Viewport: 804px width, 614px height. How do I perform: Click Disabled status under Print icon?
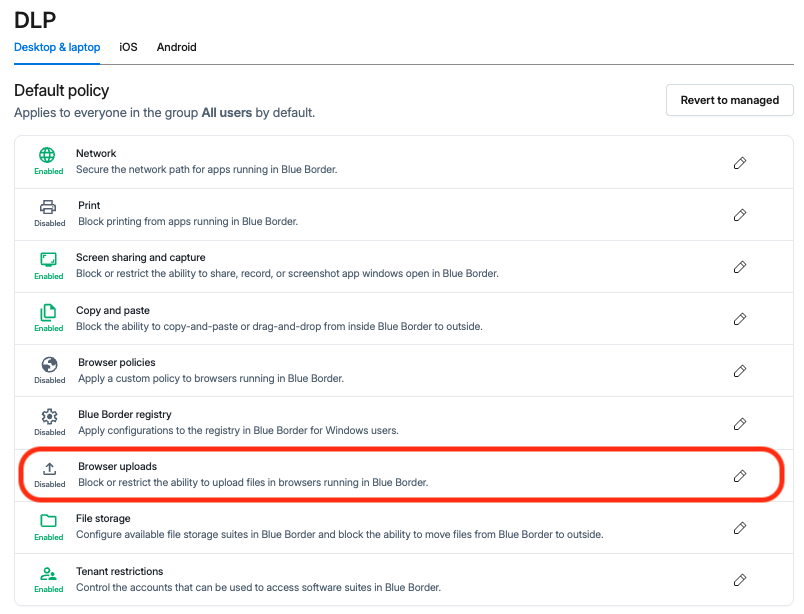[50, 223]
